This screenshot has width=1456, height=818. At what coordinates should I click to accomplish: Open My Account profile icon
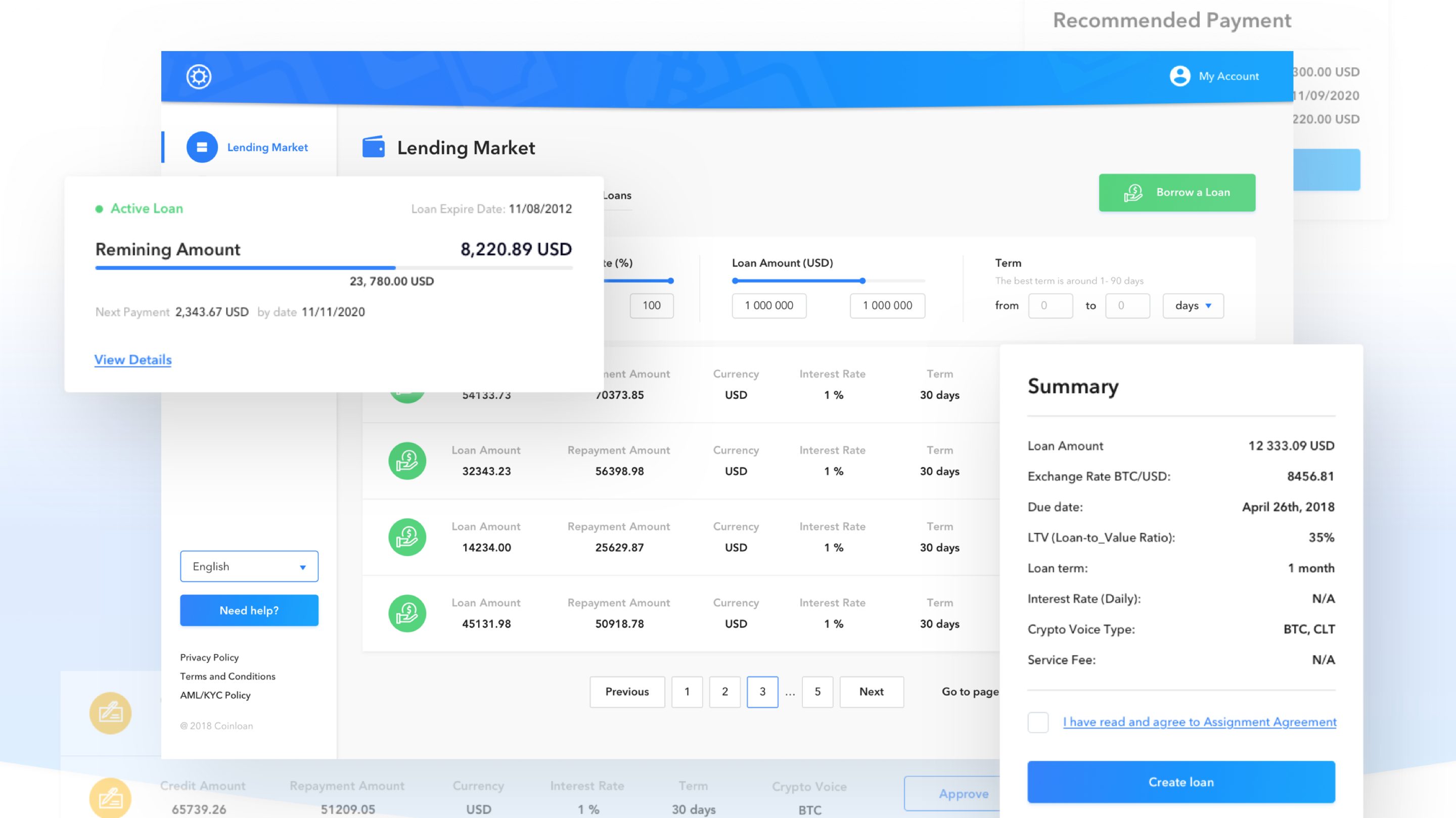[x=1179, y=76]
